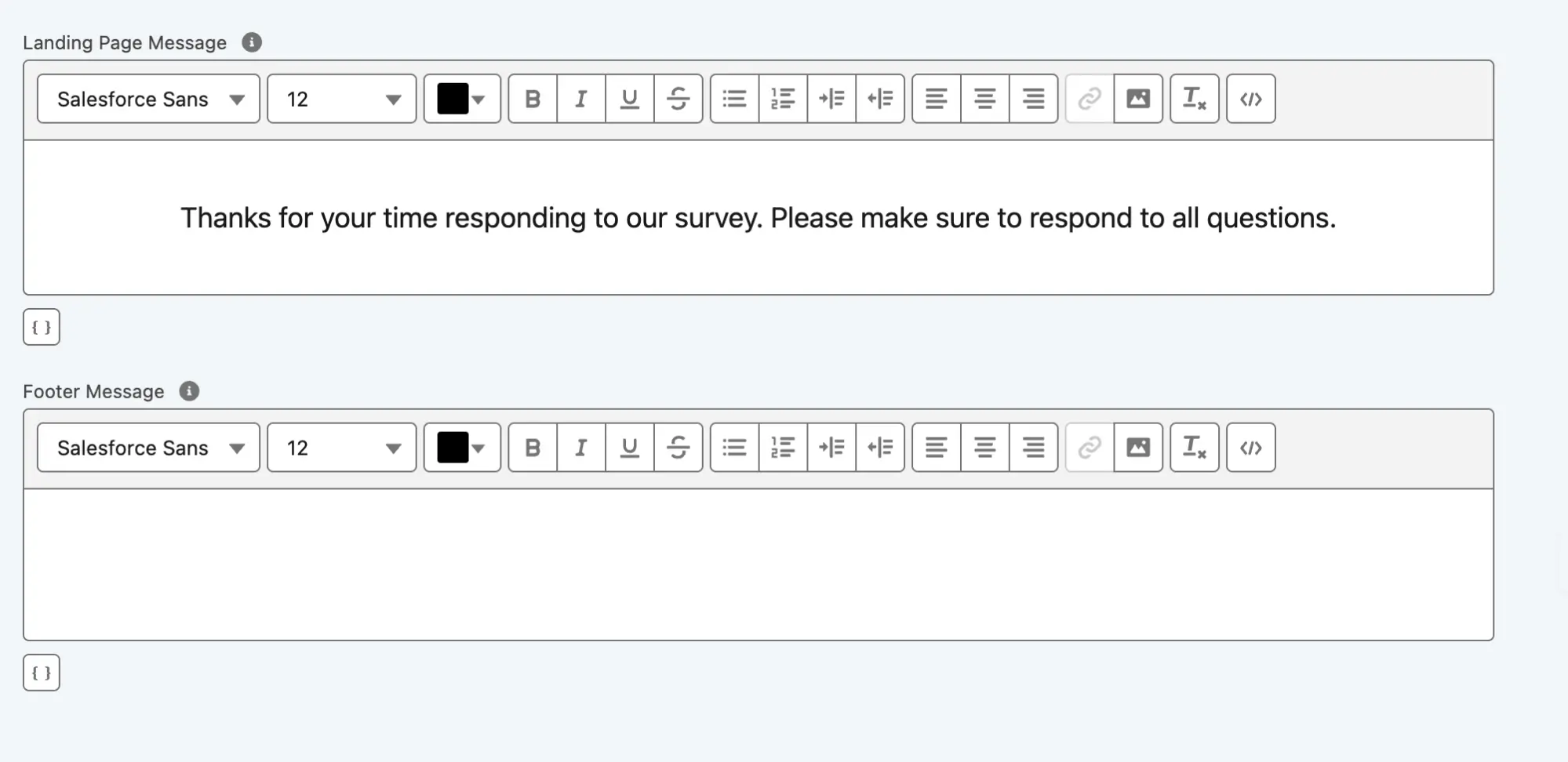
Task: Right align text in Landing Page Message
Action: 1033,99
